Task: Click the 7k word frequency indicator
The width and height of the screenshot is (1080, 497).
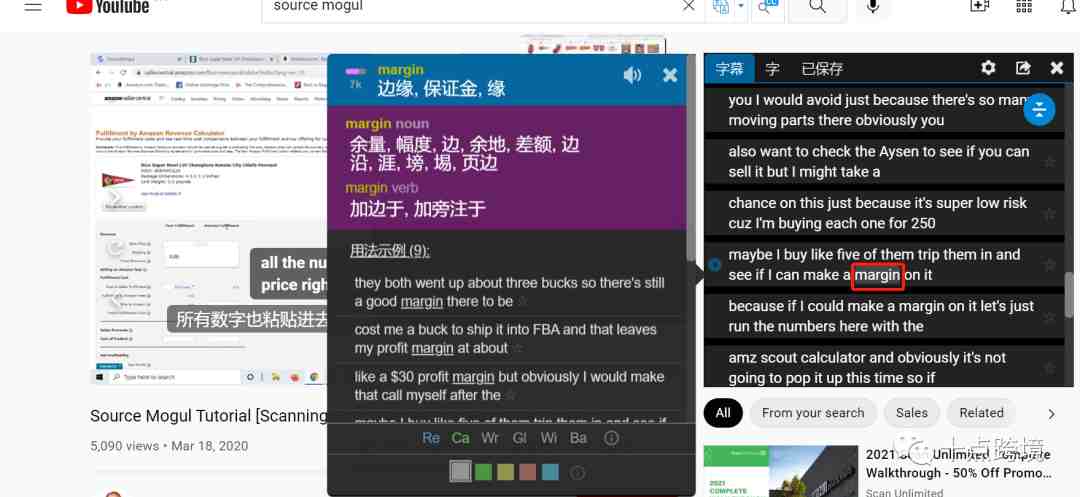Action: click(x=355, y=78)
